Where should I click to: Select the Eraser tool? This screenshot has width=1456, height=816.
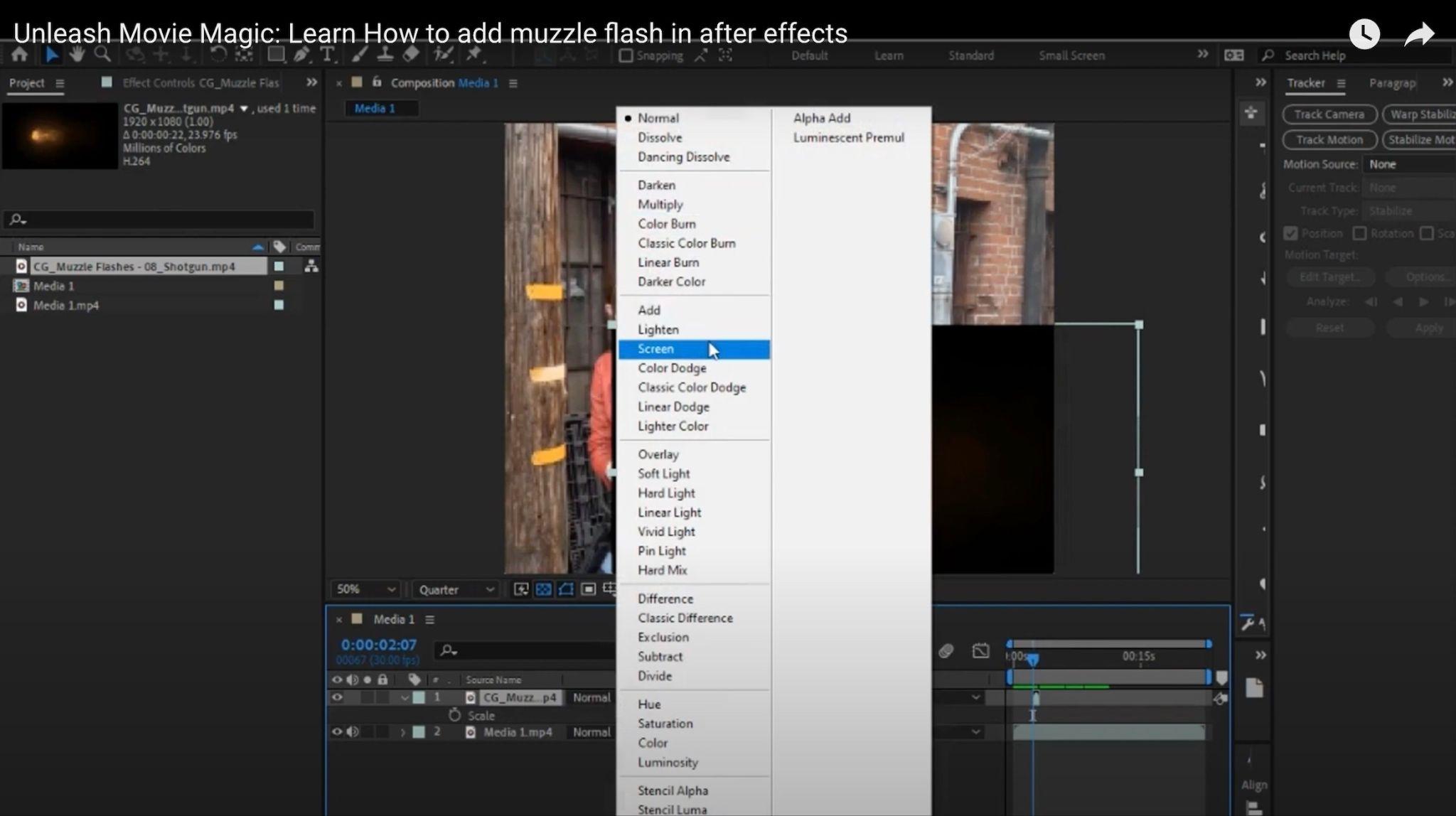[411, 55]
